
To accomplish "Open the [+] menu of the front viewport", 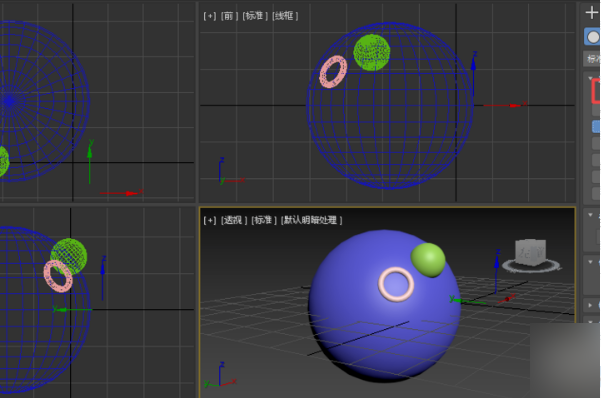I will 210,16.
